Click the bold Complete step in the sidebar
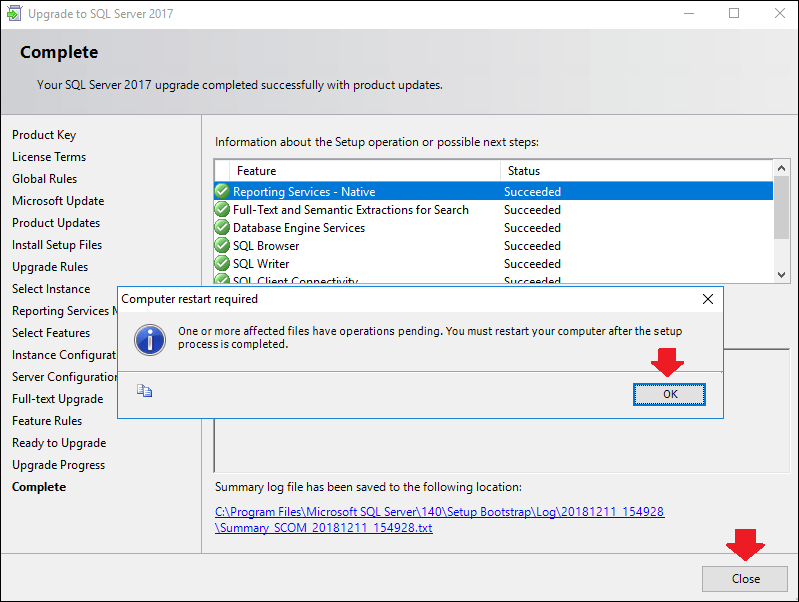The image size is (799, 602). pos(39,487)
